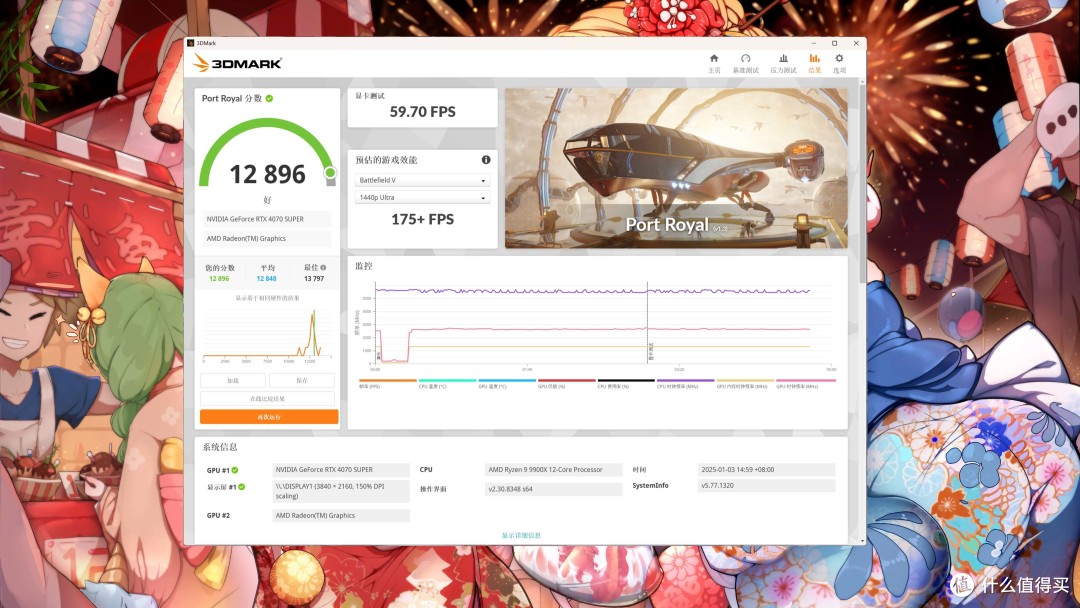
Task: Click the score distribution chart
Action: coord(267,333)
